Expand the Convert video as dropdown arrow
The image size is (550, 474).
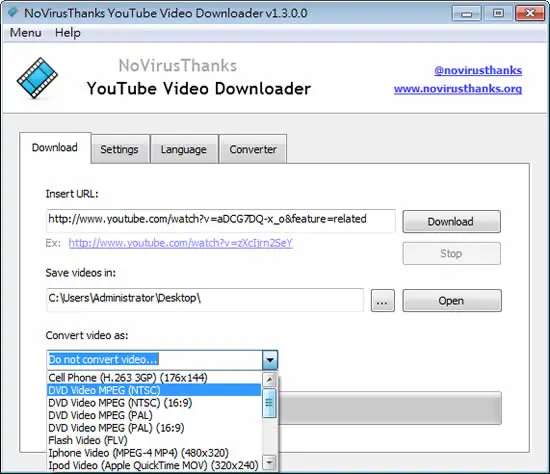point(270,360)
